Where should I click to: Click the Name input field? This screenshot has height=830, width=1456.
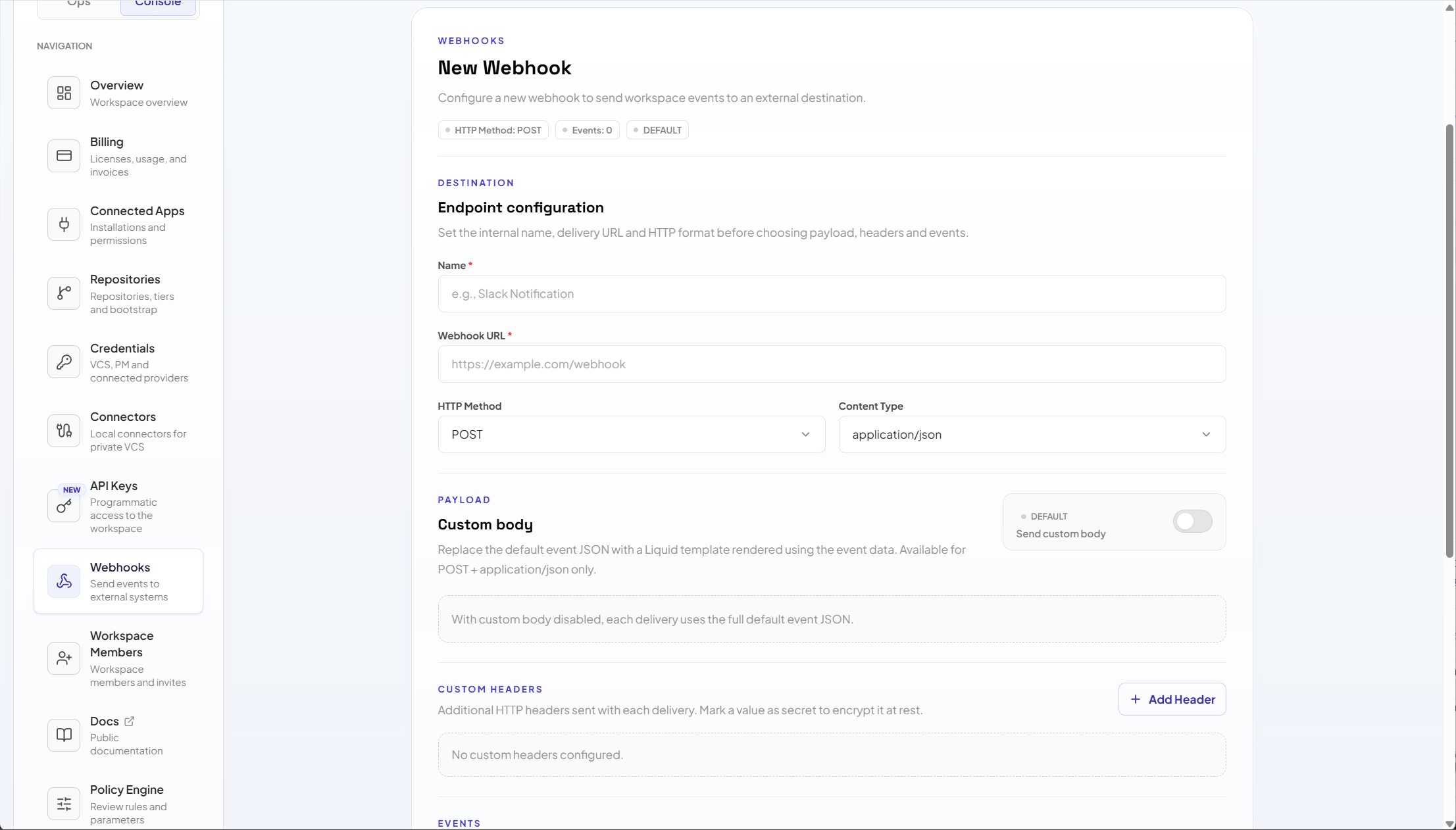(832, 293)
